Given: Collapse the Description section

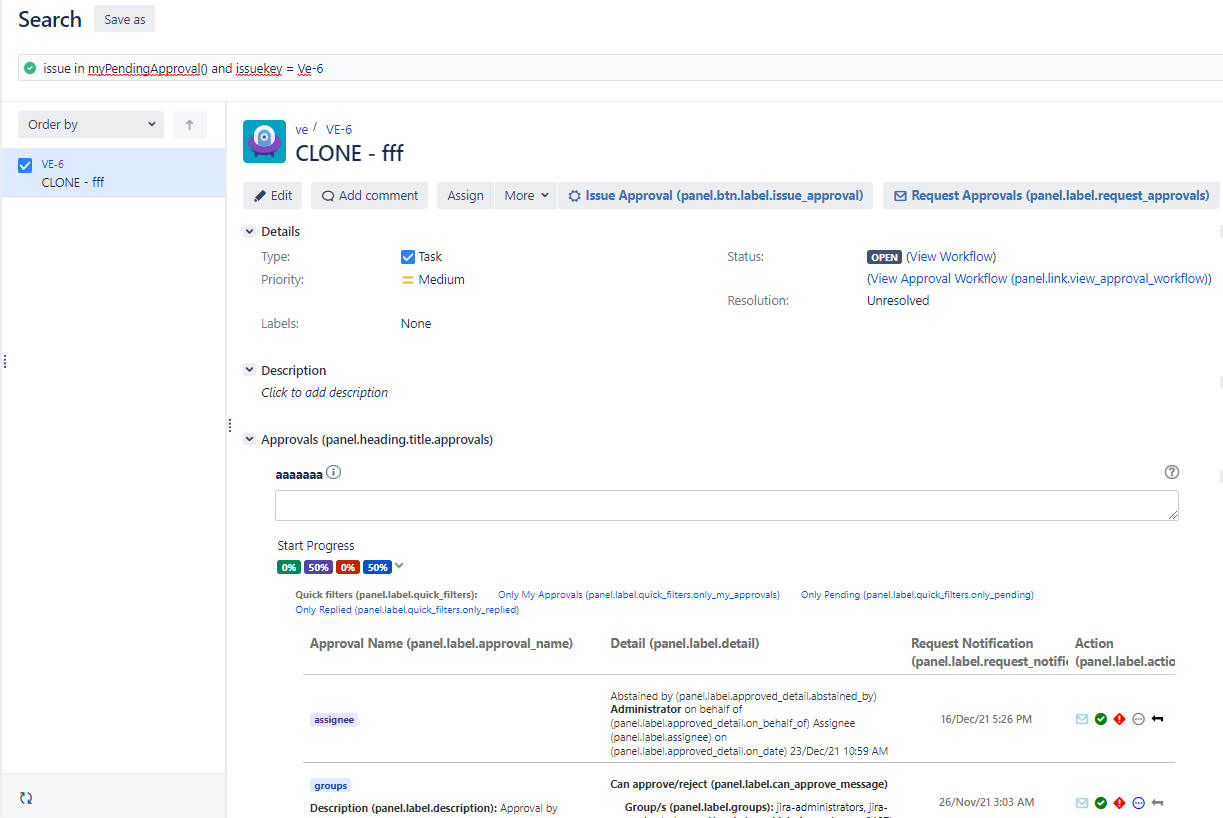Looking at the screenshot, I should (x=249, y=370).
